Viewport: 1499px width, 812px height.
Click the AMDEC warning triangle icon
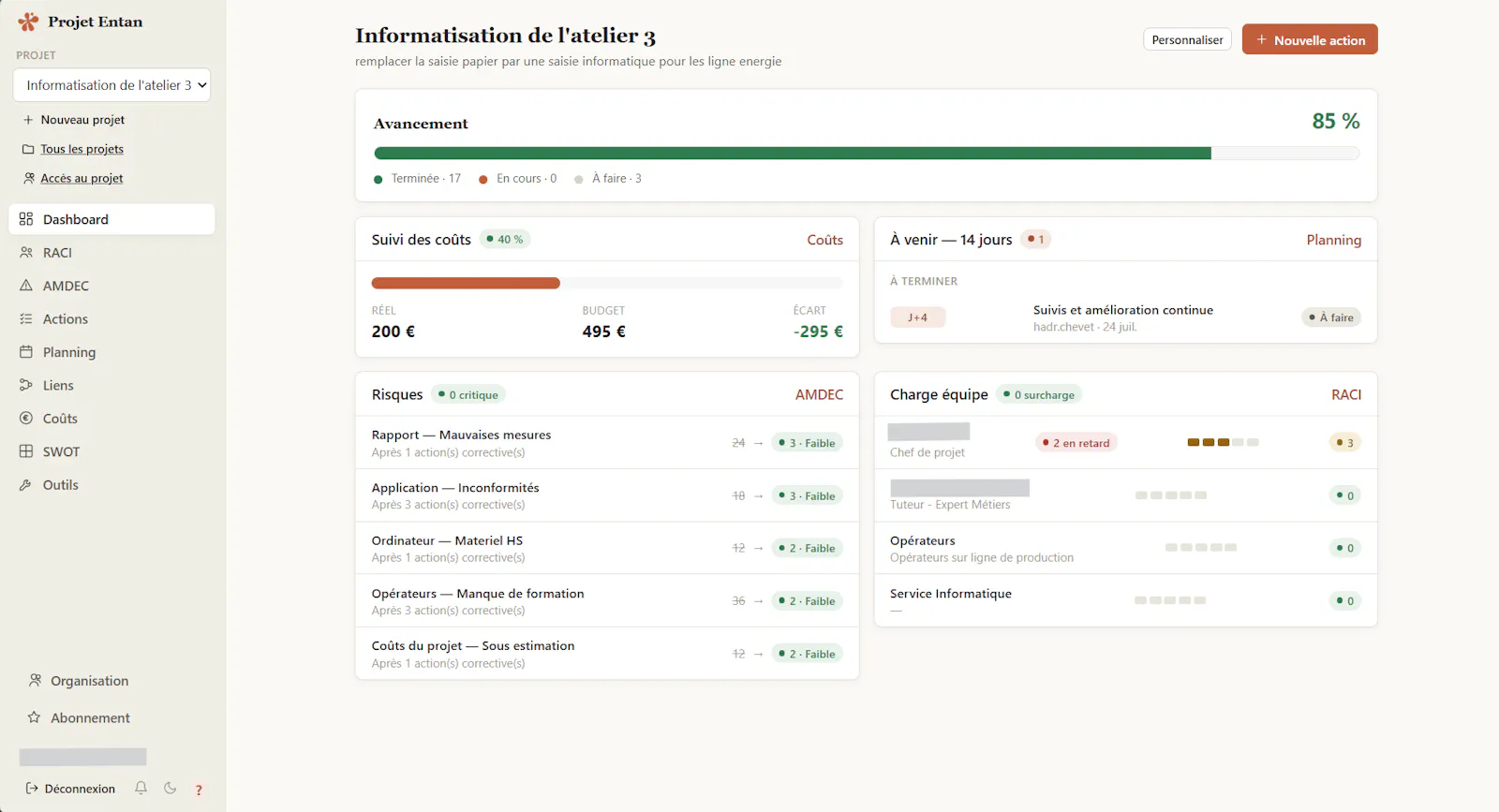pyautogui.click(x=26, y=286)
